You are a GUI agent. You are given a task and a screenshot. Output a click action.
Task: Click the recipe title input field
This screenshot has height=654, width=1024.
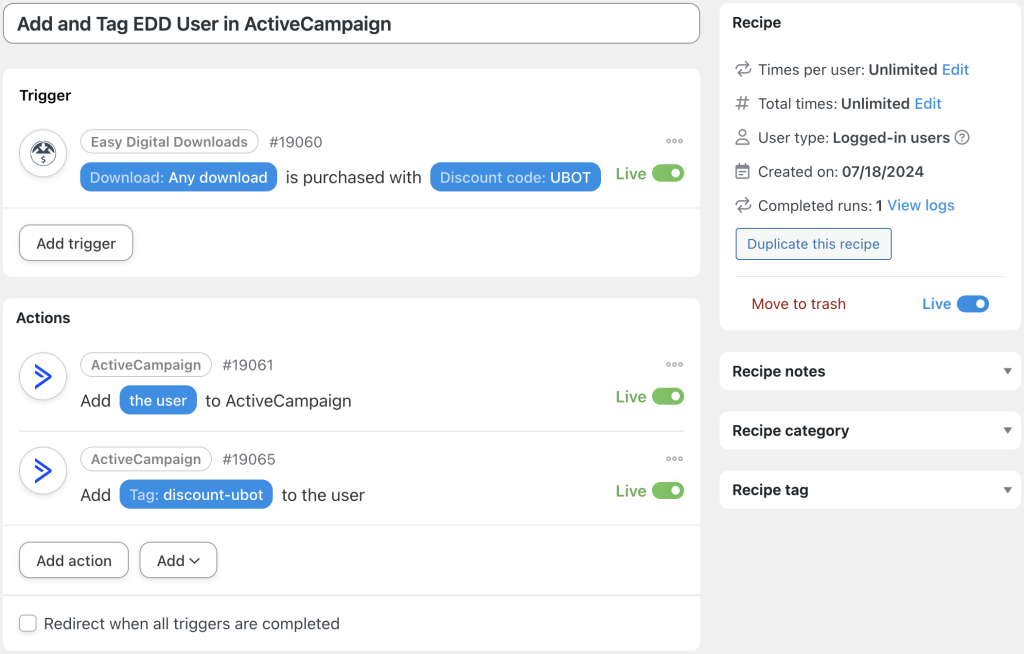pyautogui.click(x=350, y=24)
